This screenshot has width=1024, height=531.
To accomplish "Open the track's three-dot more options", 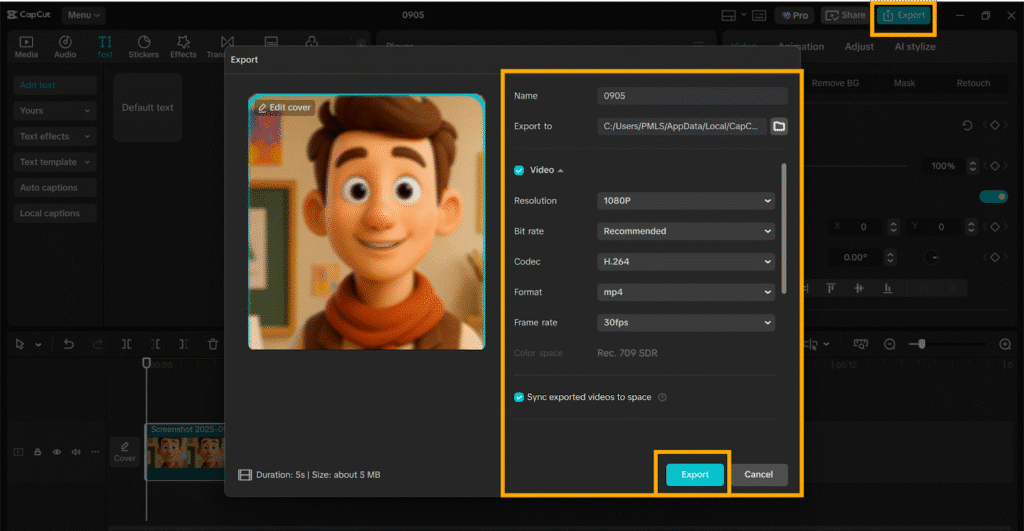I will tap(95, 452).
